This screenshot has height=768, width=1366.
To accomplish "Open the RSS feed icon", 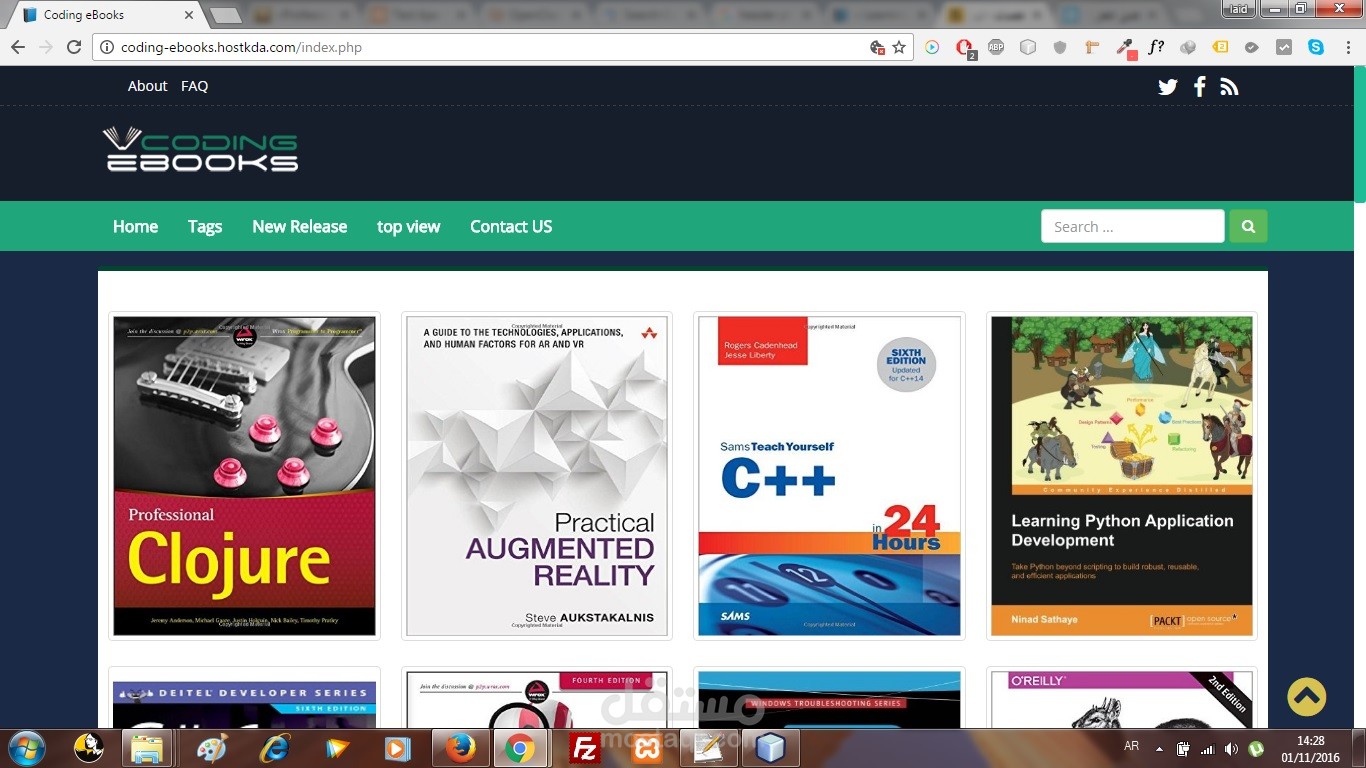I will pos(1229,87).
